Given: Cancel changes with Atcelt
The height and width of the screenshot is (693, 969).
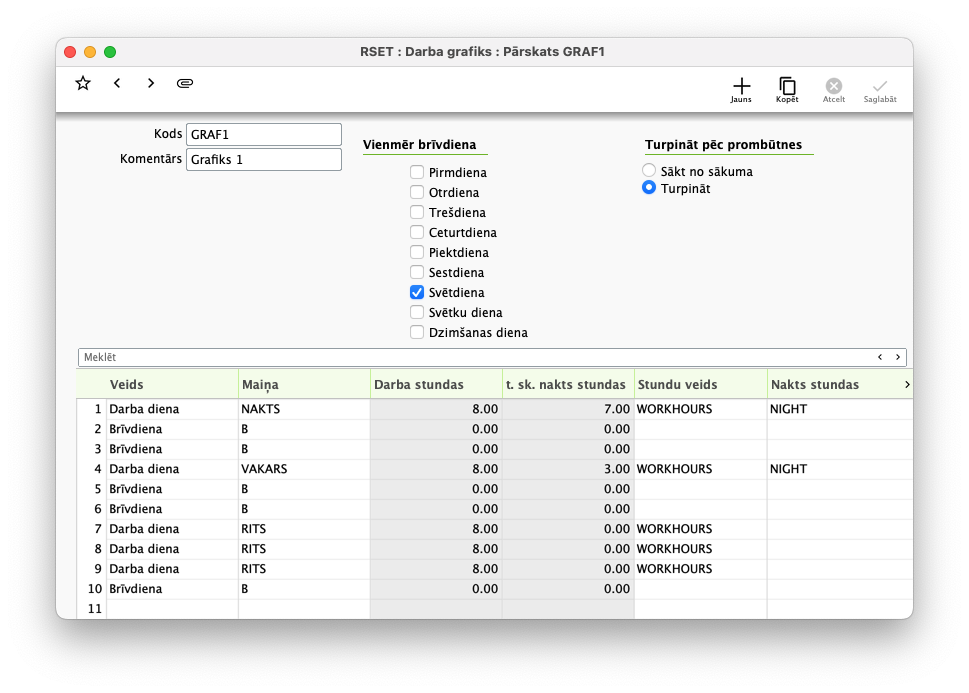Looking at the screenshot, I should (x=834, y=90).
